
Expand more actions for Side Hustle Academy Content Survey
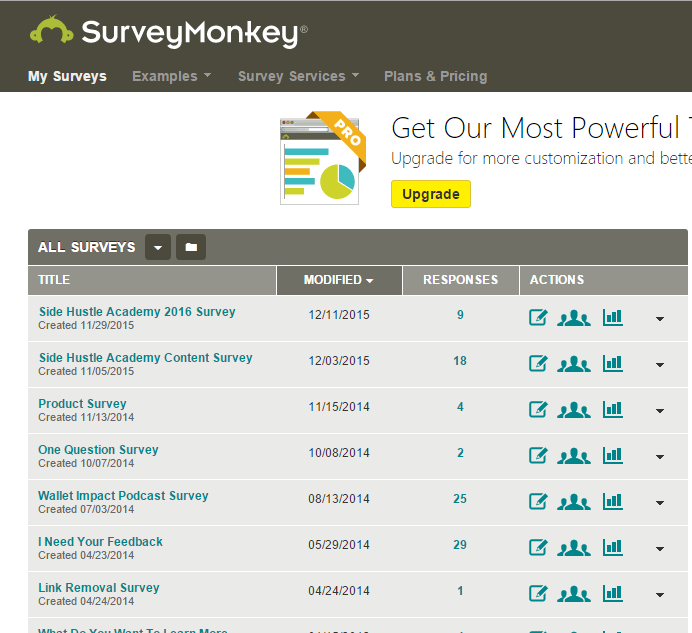[660, 365]
